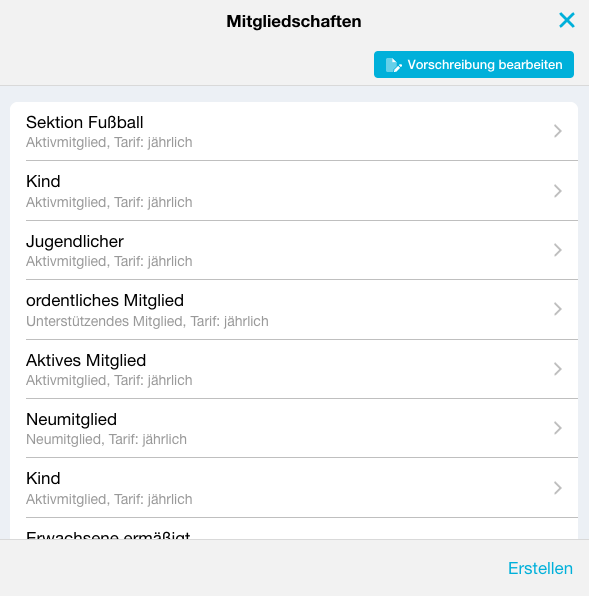
Task: Click chevron beside Neumitglied row
Action: [x=557, y=428]
